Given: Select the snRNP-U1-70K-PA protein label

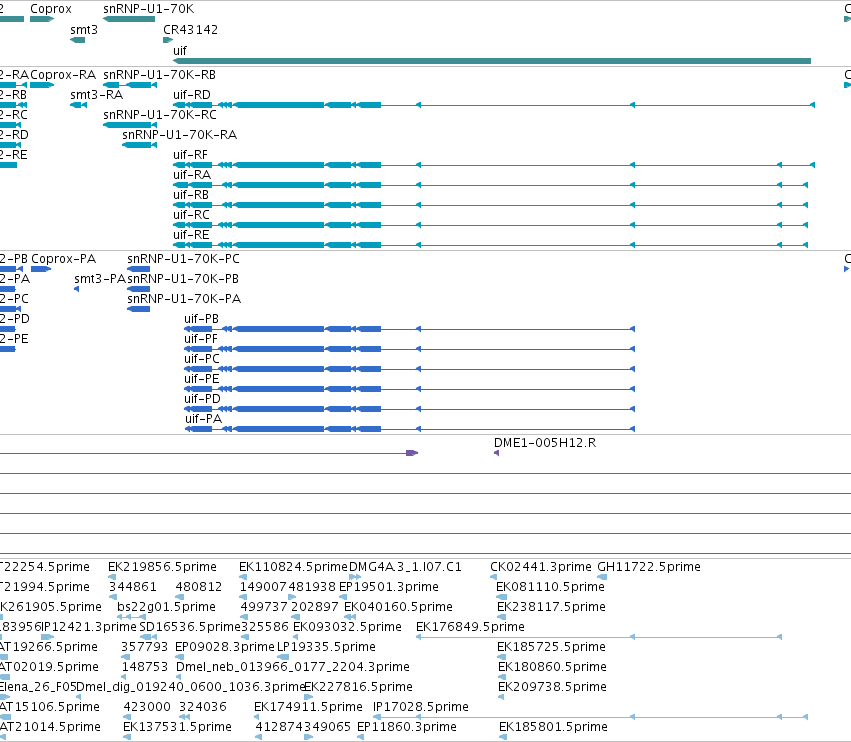Looking at the screenshot, I should (x=184, y=299).
